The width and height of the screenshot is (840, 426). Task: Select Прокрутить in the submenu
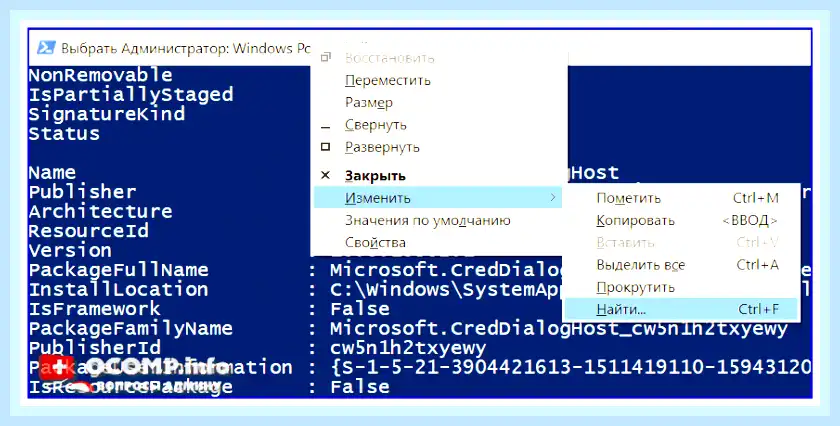point(635,287)
